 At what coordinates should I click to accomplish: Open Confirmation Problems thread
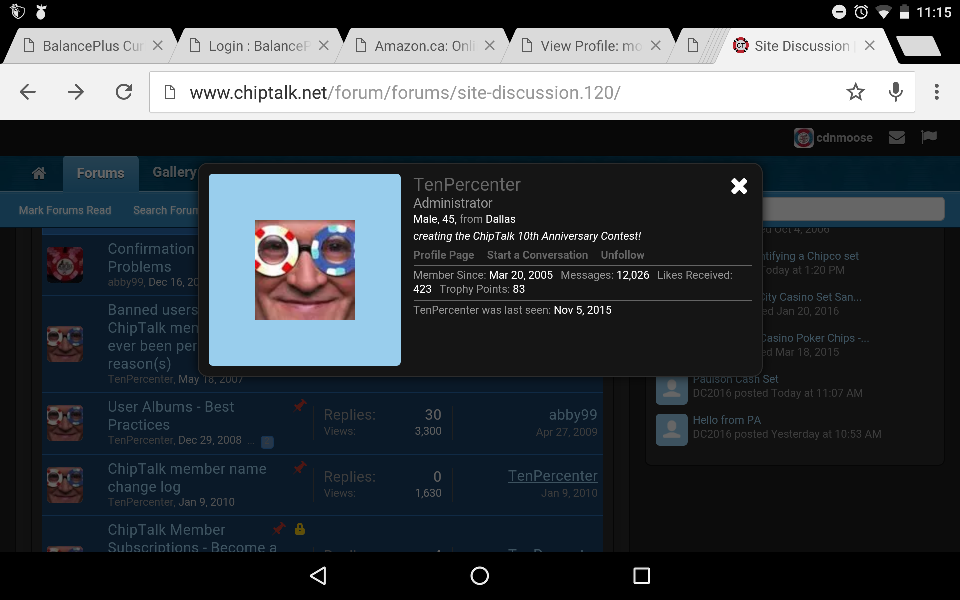coord(151,258)
